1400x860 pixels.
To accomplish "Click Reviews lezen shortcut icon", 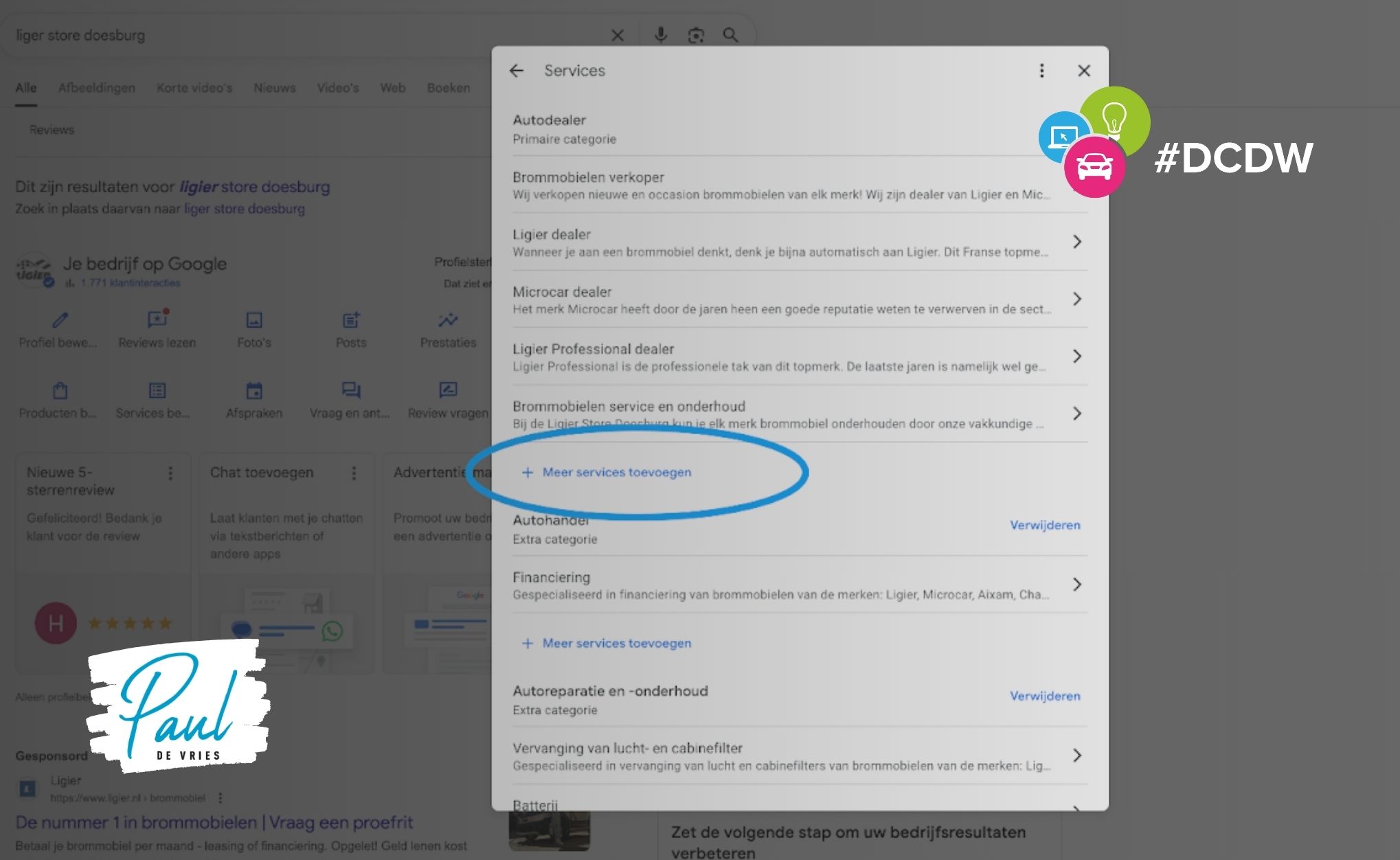I will point(157,320).
